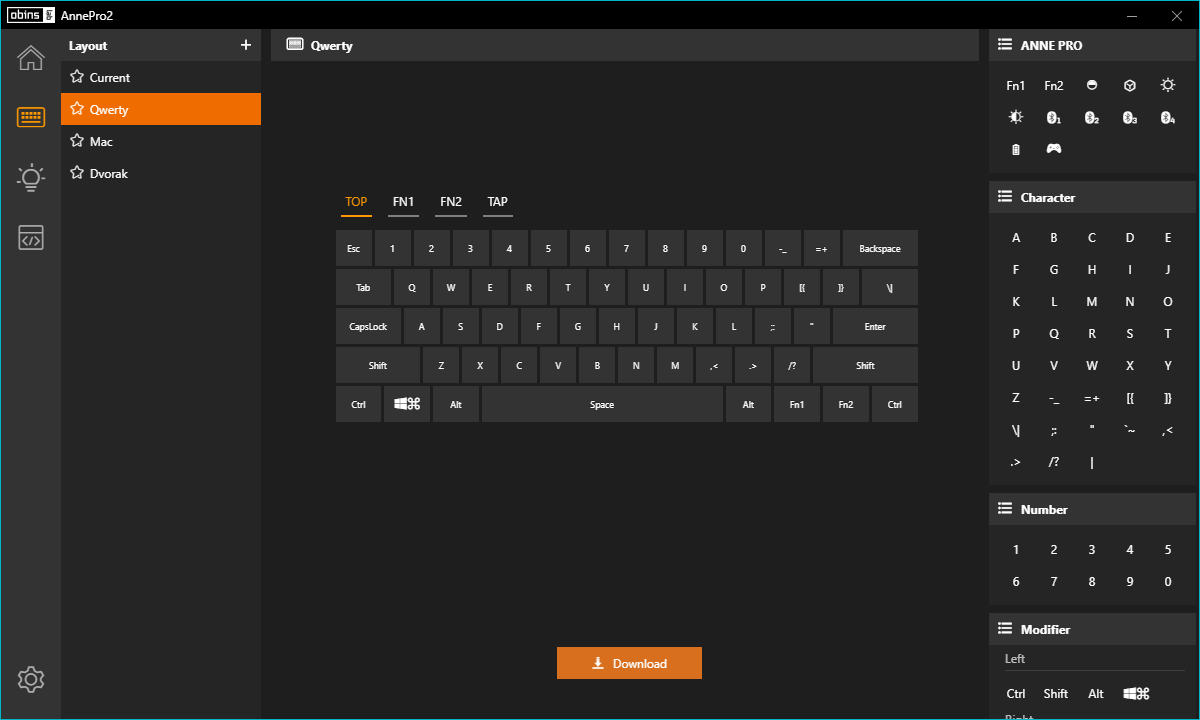1200x720 pixels.
Task: Collapse the Character panel header
Action: click(x=1092, y=197)
